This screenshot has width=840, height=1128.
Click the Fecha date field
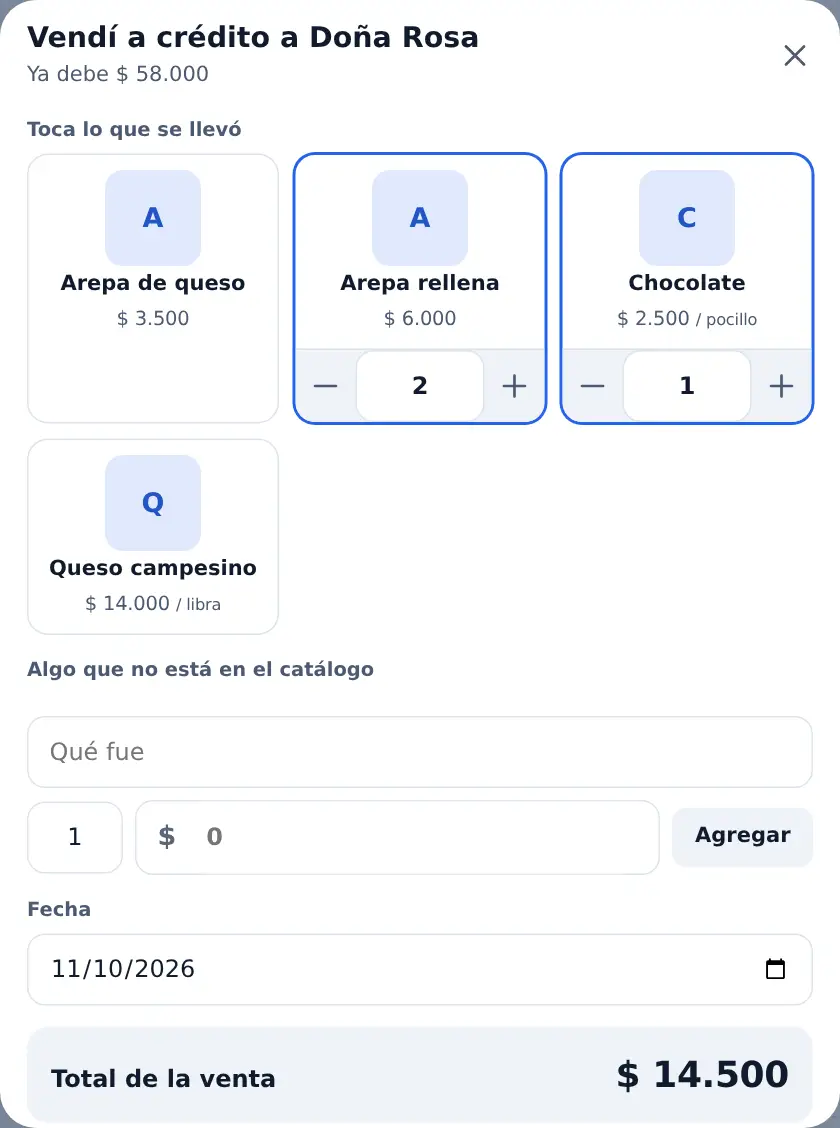[420, 969]
